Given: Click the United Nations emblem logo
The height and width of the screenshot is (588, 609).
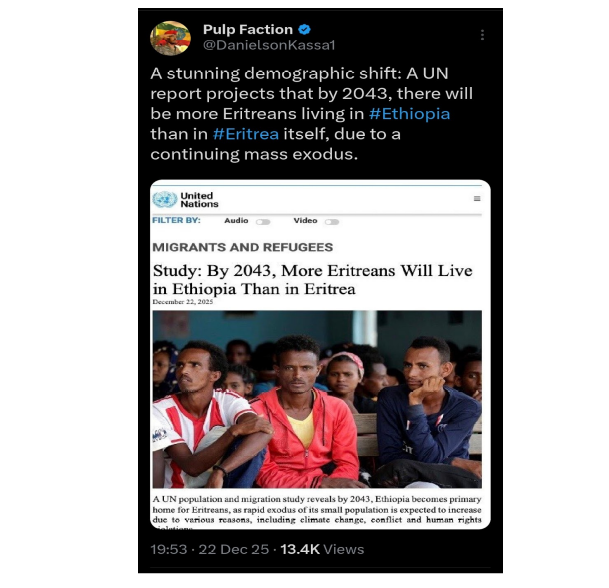Looking at the screenshot, I should (165, 200).
